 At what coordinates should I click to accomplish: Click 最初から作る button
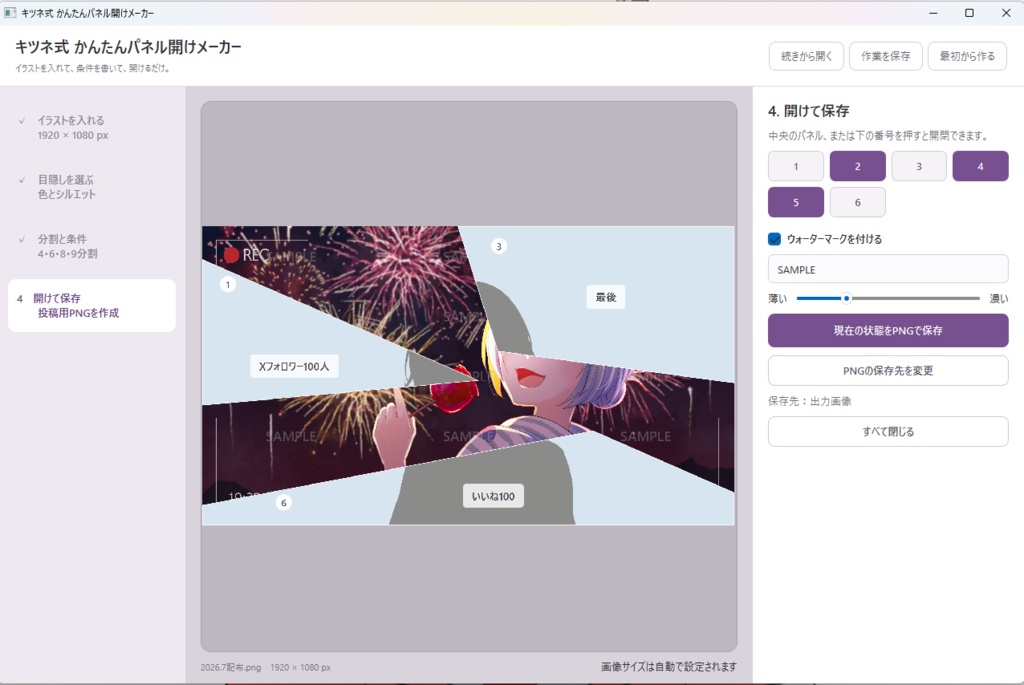[x=967, y=56]
